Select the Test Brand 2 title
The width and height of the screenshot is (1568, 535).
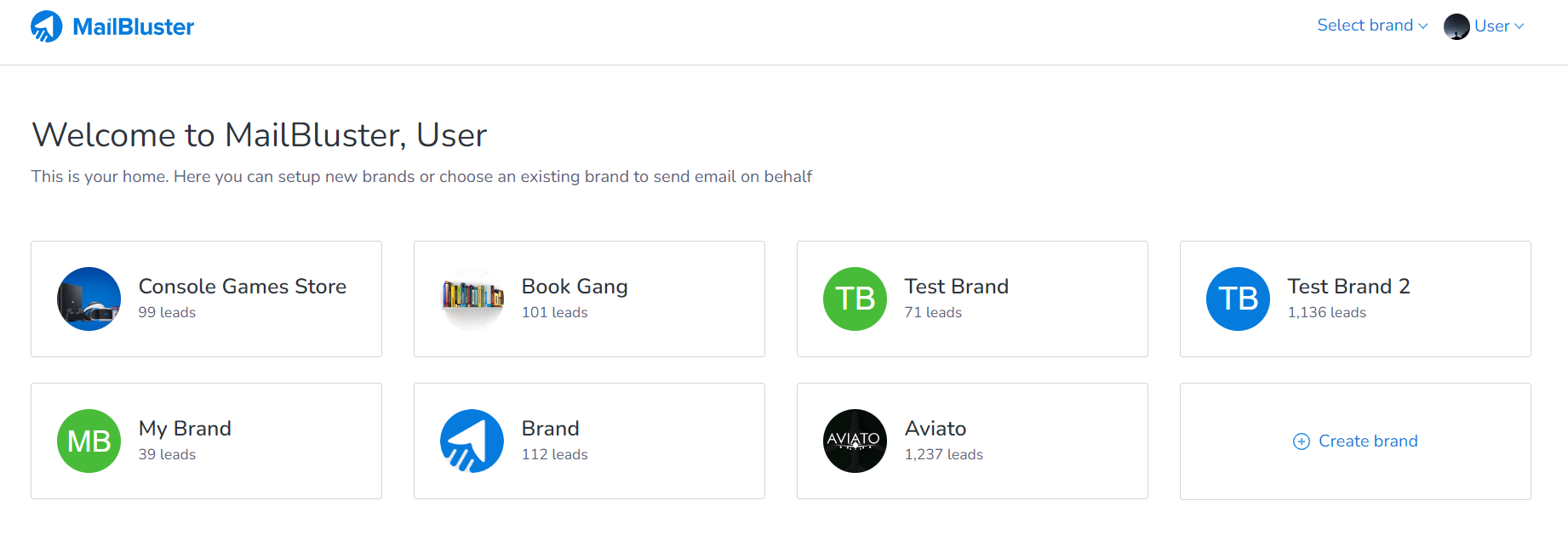point(1348,287)
